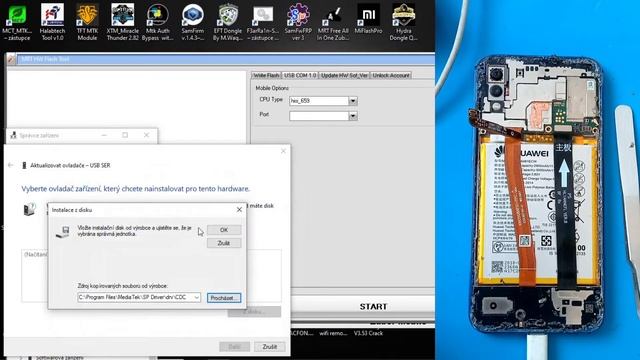
Task: Launch the MiFlashPro shortcut
Action: click(x=368, y=20)
